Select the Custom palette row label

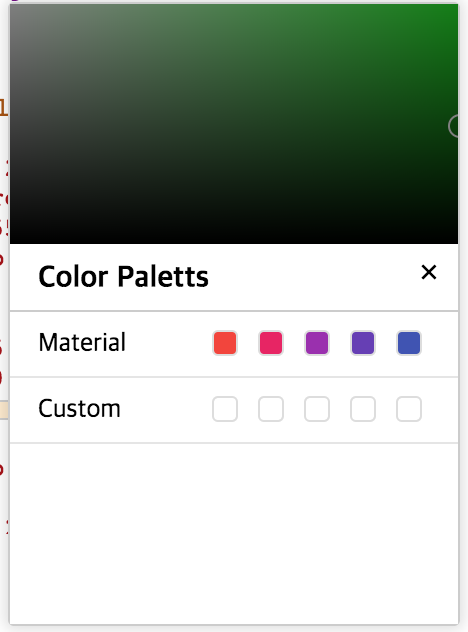tap(79, 409)
